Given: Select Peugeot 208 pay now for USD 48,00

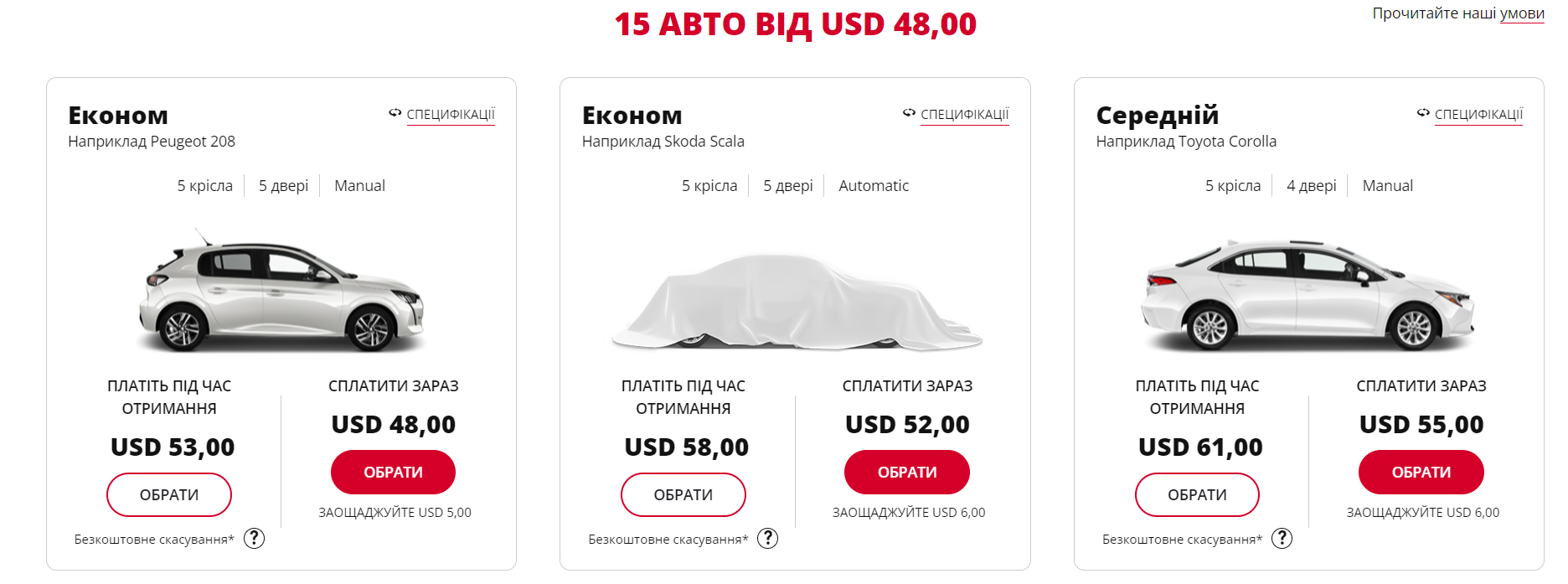Looking at the screenshot, I should [393, 473].
